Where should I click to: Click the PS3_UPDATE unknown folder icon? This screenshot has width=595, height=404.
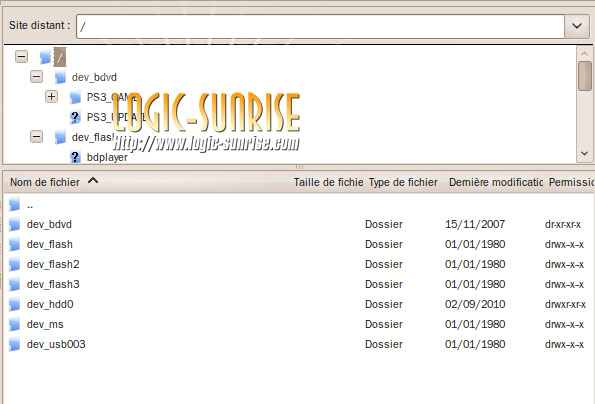tap(75, 117)
